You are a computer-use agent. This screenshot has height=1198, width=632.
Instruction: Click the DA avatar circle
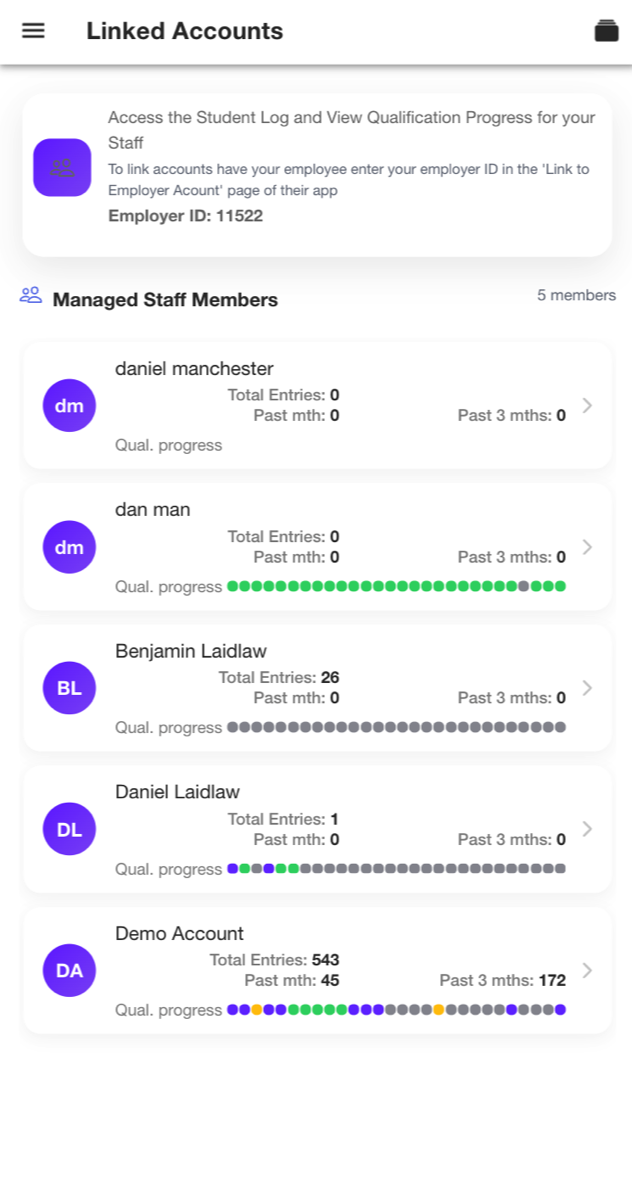click(70, 970)
